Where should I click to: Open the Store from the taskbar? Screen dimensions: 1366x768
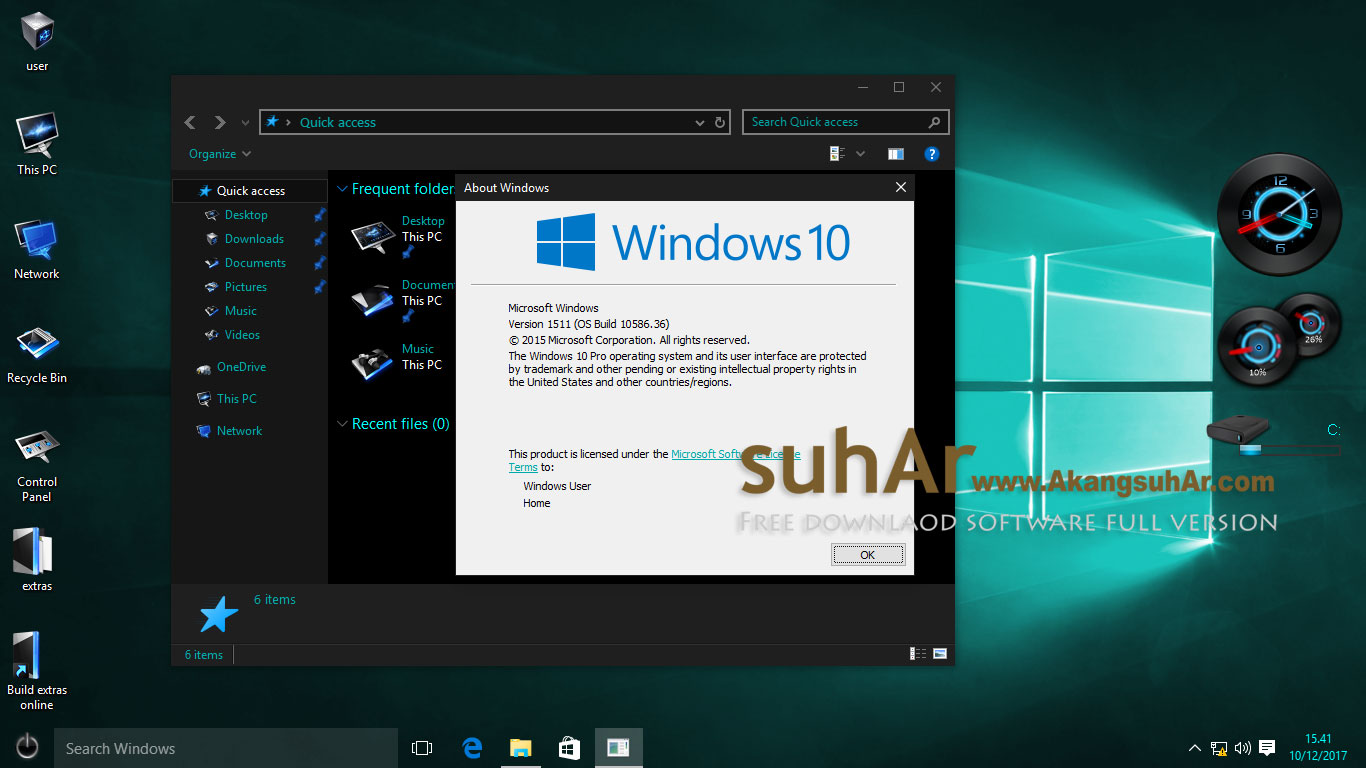[570, 748]
